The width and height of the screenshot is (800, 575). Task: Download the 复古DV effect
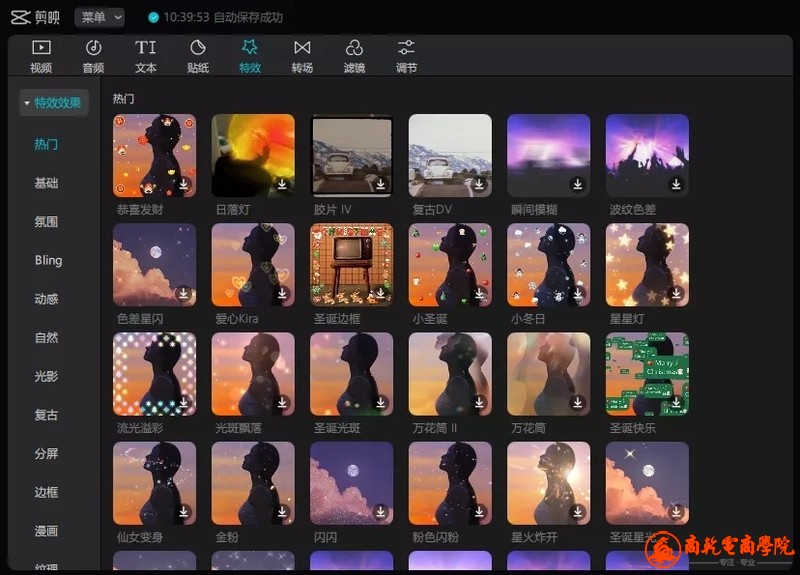pyautogui.click(x=479, y=184)
